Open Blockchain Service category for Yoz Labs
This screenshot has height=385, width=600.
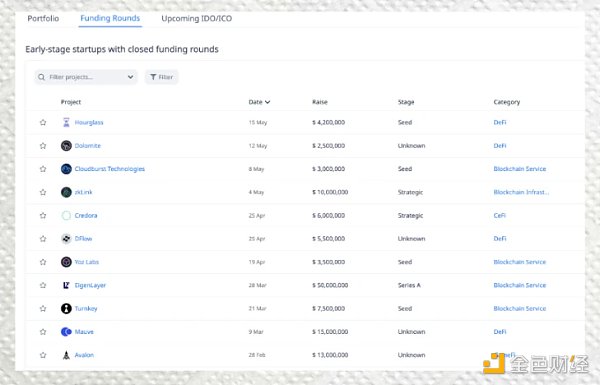point(520,262)
